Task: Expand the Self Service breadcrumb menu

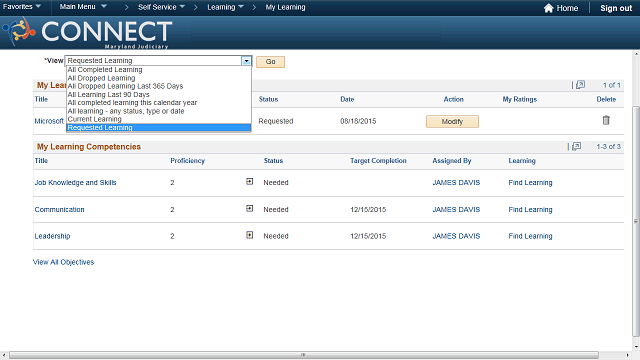Action: [x=161, y=7]
